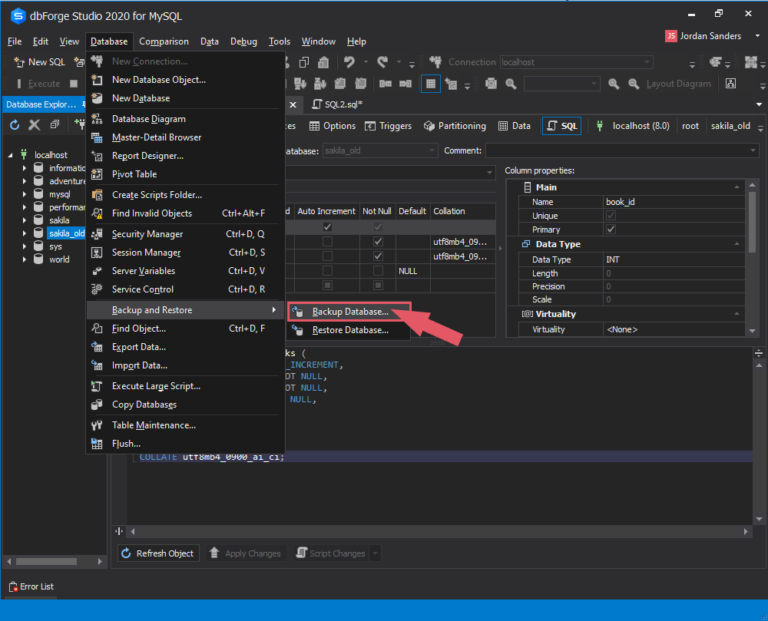Click the Find Invalid Objects entry
The width and height of the screenshot is (768, 621).
[151, 213]
